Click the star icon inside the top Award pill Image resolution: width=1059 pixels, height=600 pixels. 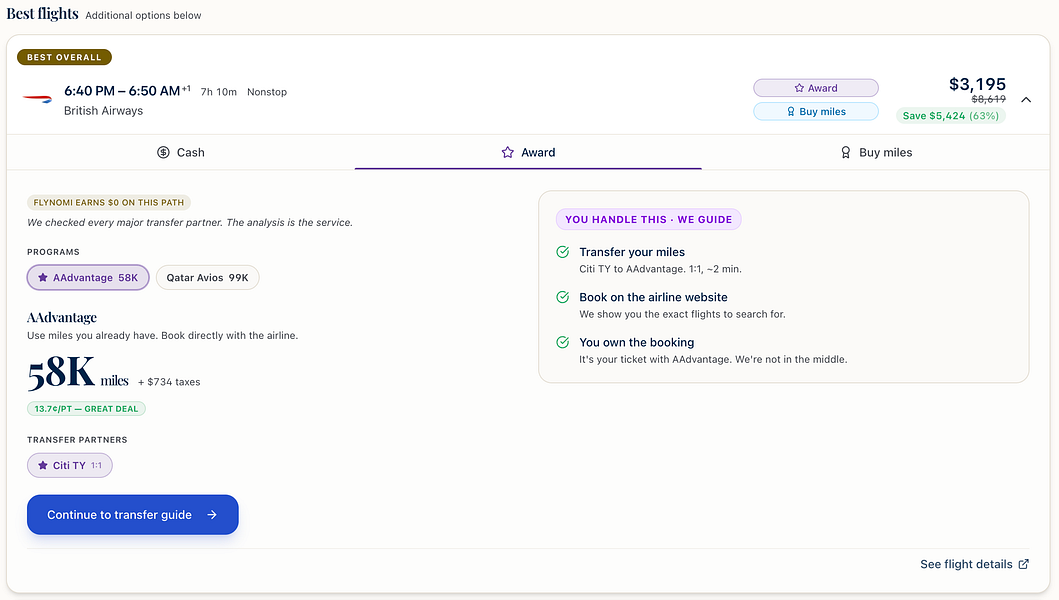[799, 88]
